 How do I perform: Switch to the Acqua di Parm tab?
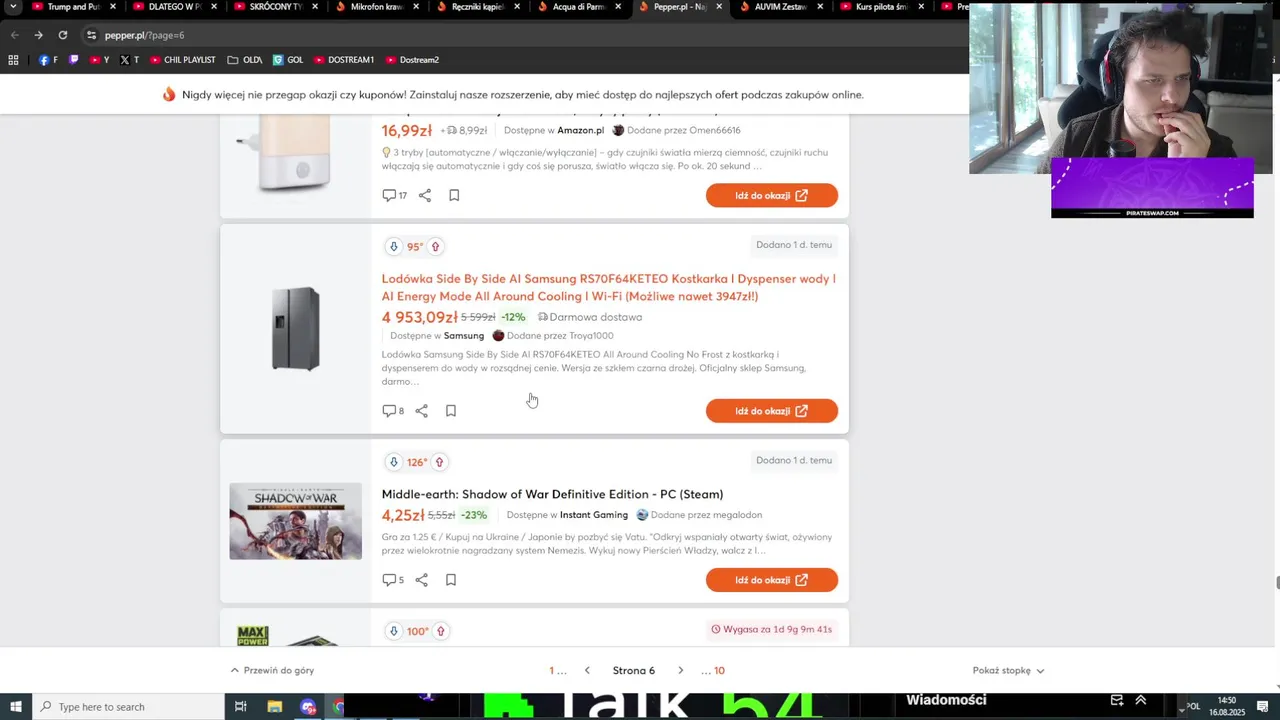[579, 7]
